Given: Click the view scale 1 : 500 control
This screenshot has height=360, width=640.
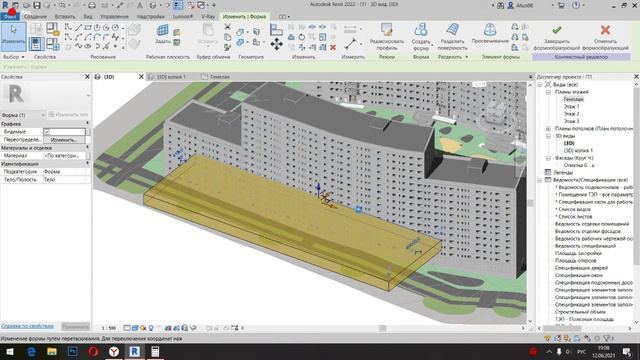Looking at the screenshot, I should (109, 328).
